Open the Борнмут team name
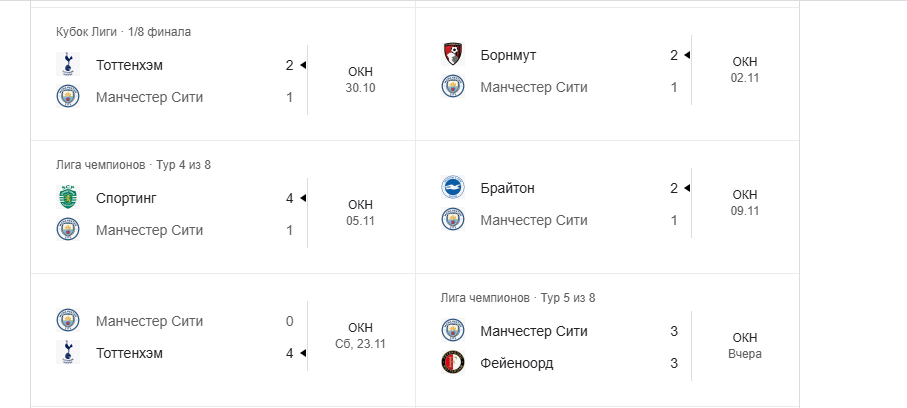Screen dimensions: 907x408 click(x=514, y=54)
